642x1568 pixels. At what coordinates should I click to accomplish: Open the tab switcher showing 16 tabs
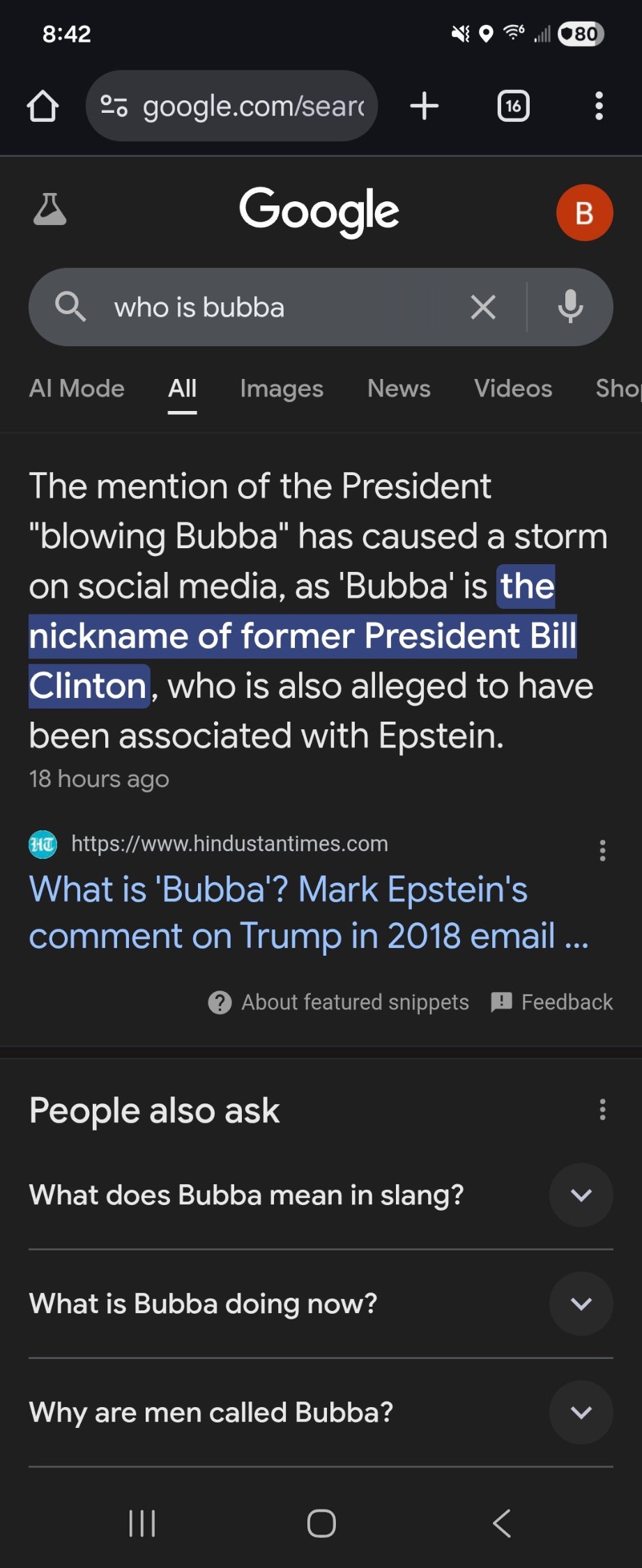(x=513, y=107)
